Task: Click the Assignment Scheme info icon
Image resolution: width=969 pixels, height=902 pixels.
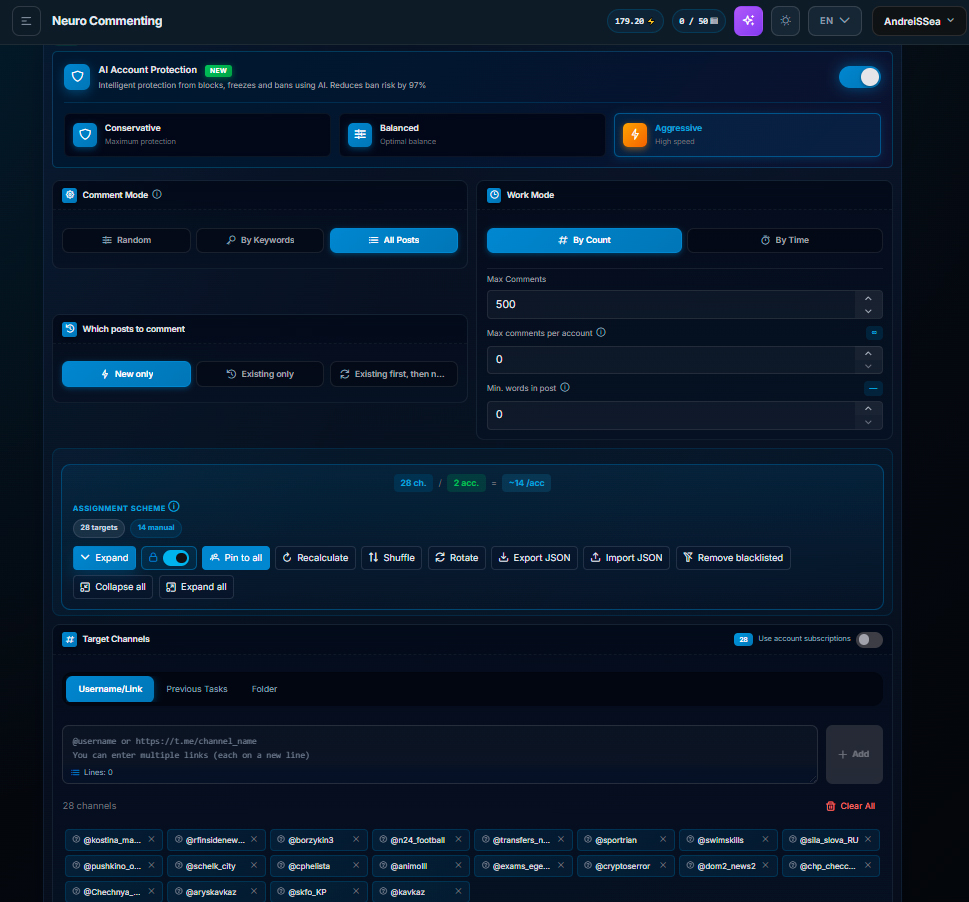Action: point(174,507)
